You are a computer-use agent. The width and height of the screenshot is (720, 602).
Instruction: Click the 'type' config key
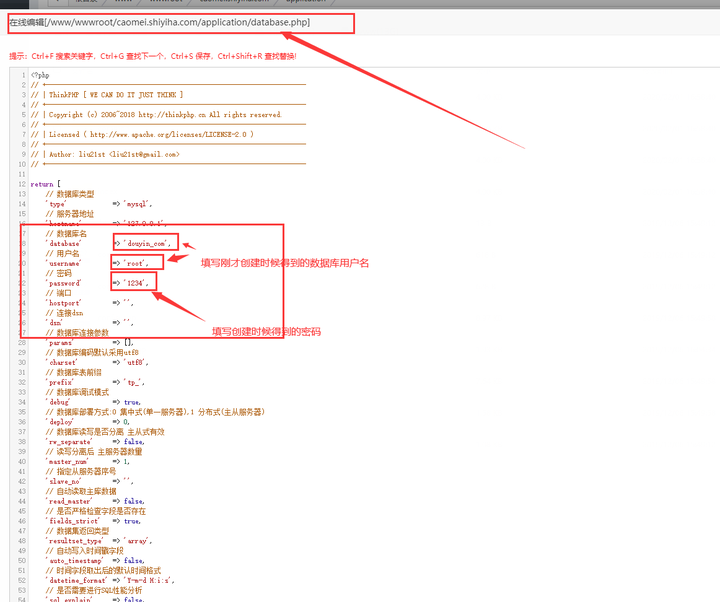click(x=56, y=204)
